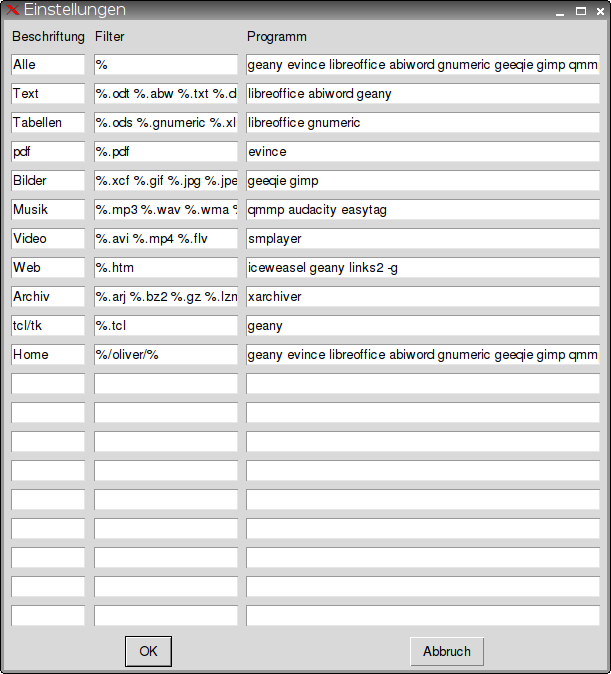Click the 'Programm' column header text

pyautogui.click(x=277, y=37)
